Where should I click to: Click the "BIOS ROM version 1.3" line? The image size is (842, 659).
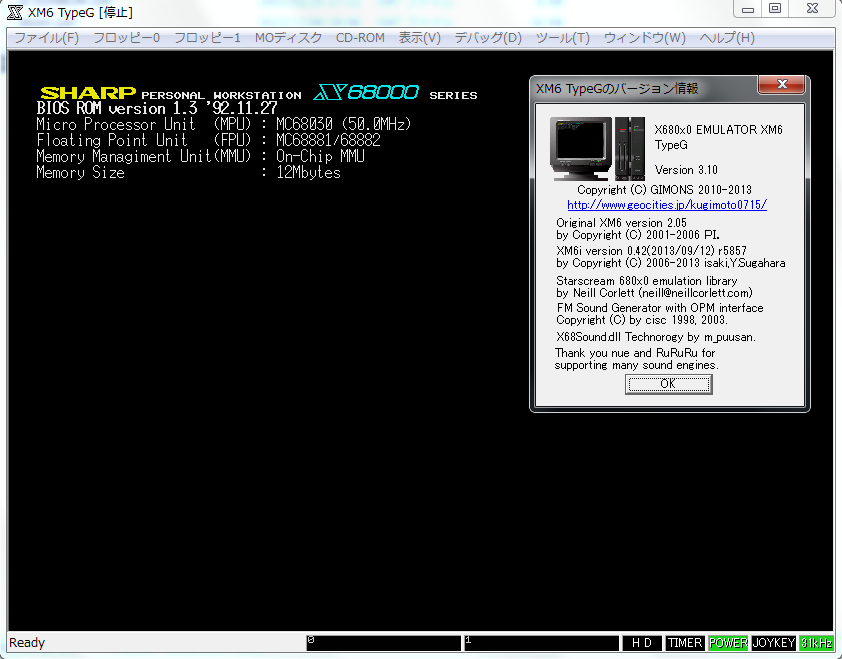coord(157,108)
